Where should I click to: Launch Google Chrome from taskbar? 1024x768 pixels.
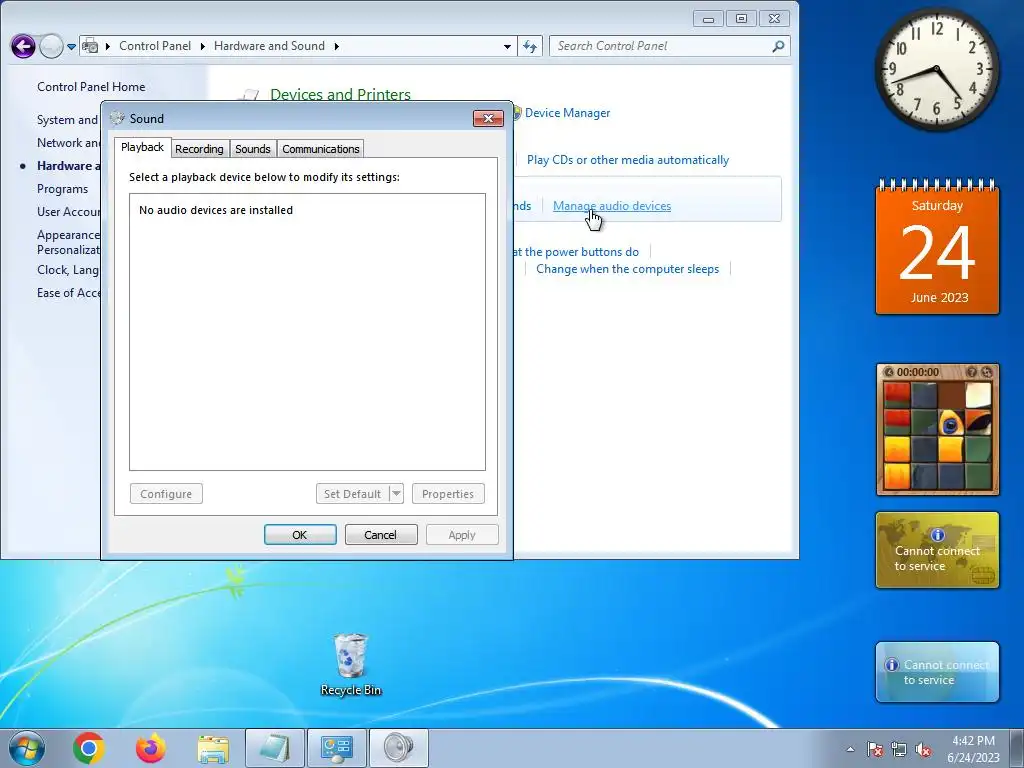(x=89, y=748)
